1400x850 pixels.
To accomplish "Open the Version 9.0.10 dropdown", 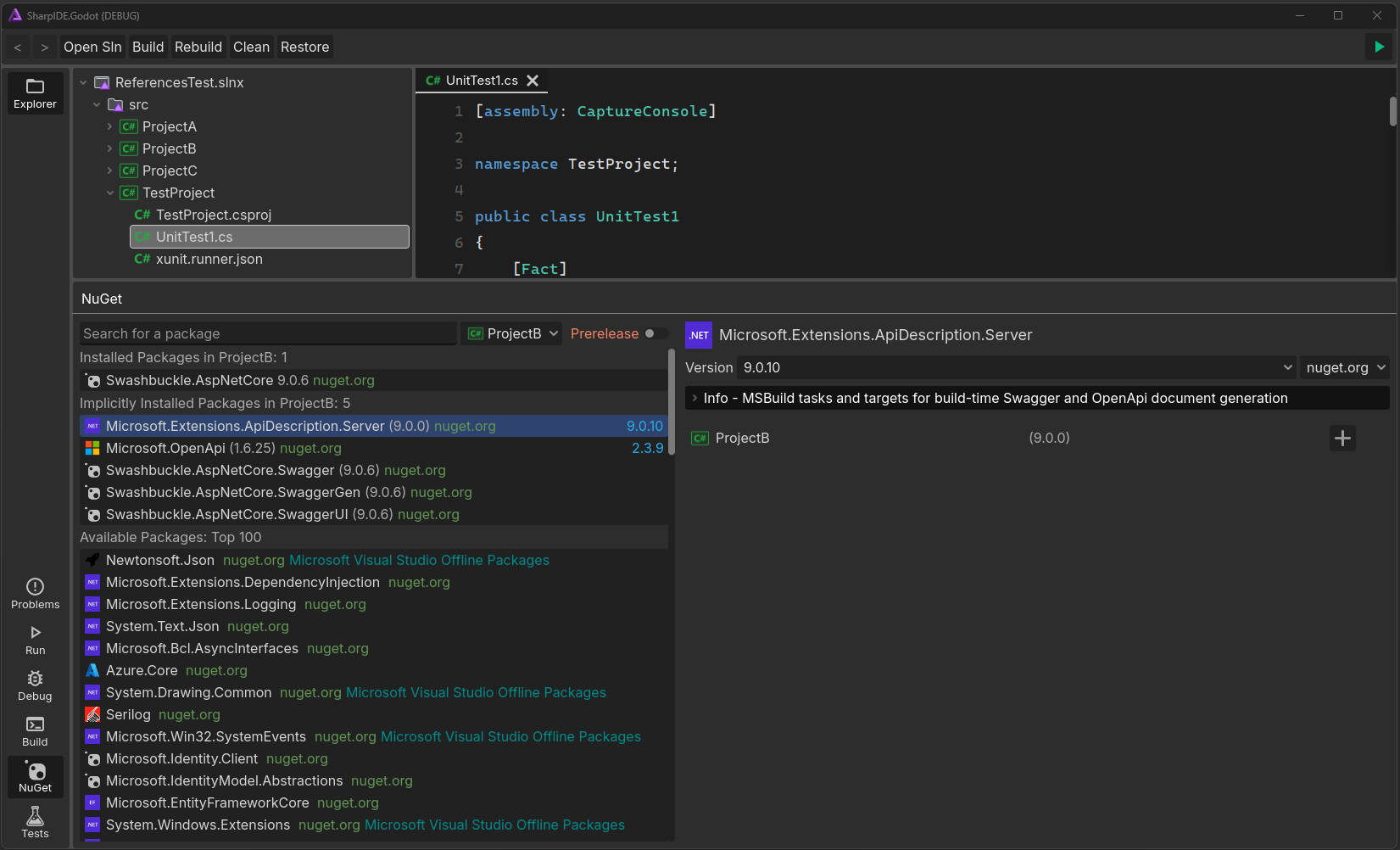I will pyautogui.click(x=1017, y=367).
